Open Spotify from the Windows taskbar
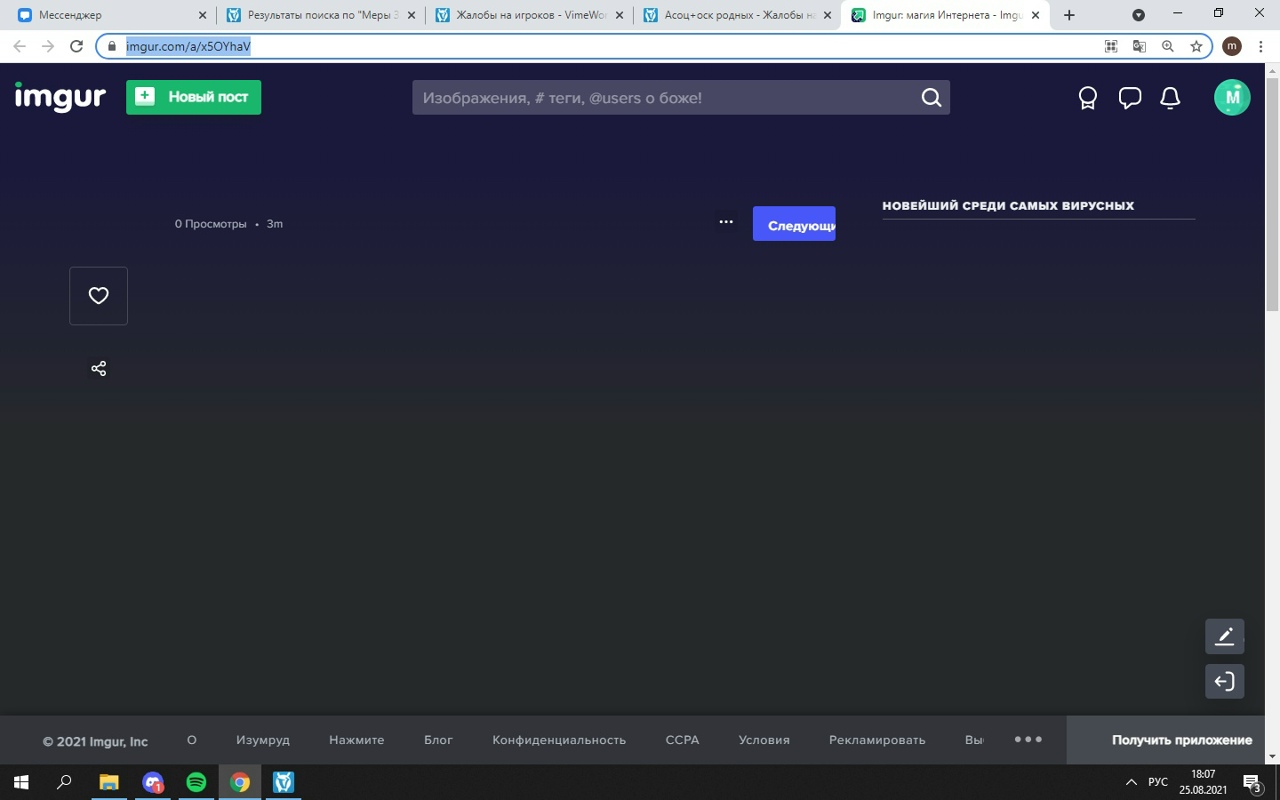1280x800 pixels. [x=196, y=782]
